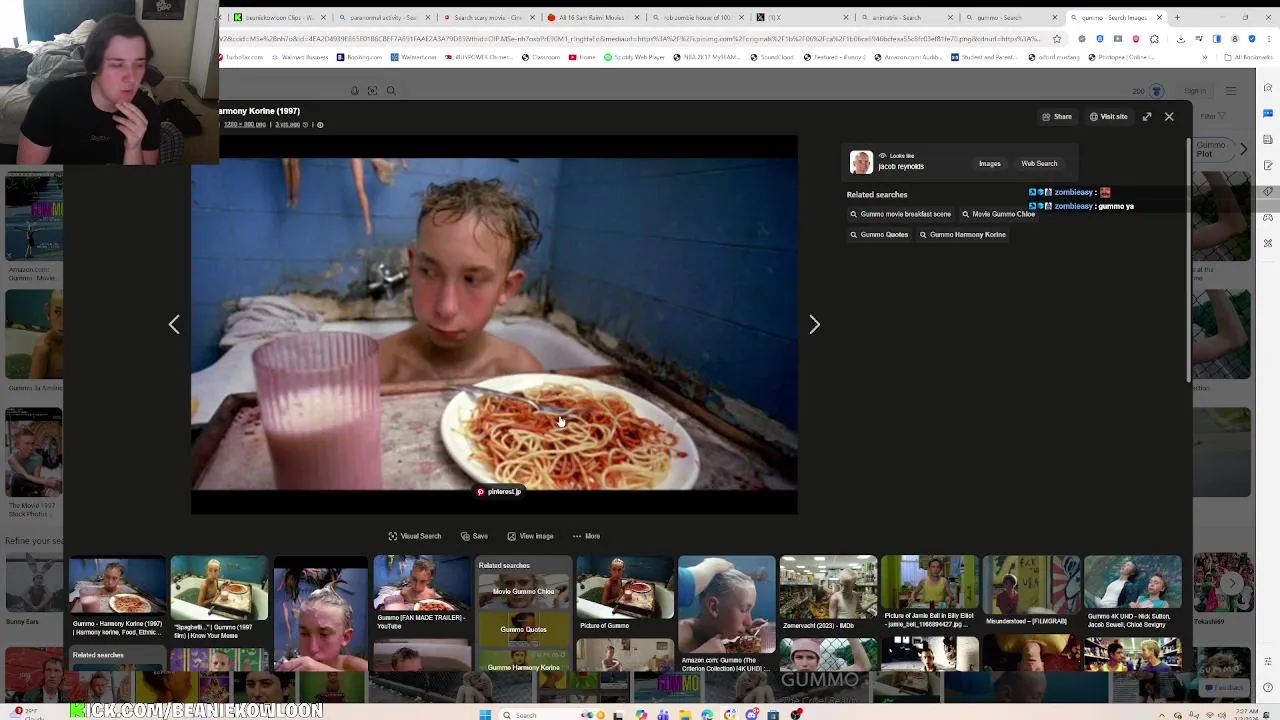Switch to the 'animatrix - Search' tab
This screenshot has height=720, width=1280.
coord(906,17)
